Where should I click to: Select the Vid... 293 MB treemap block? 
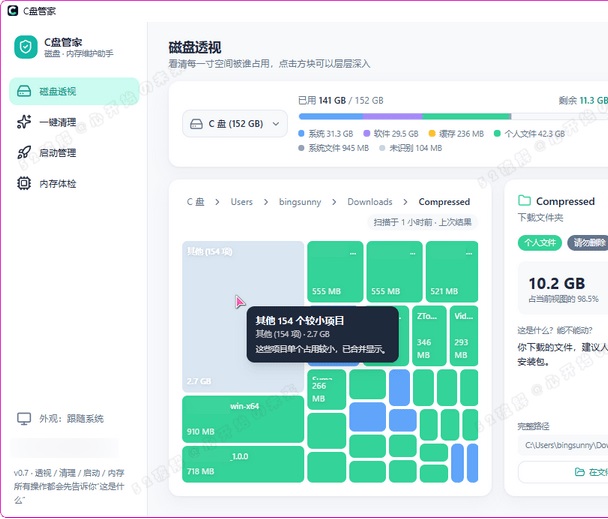click(464, 336)
